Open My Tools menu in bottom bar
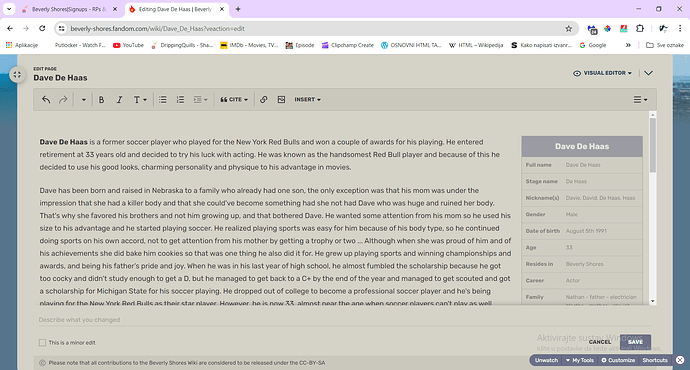 [x=580, y=360]
